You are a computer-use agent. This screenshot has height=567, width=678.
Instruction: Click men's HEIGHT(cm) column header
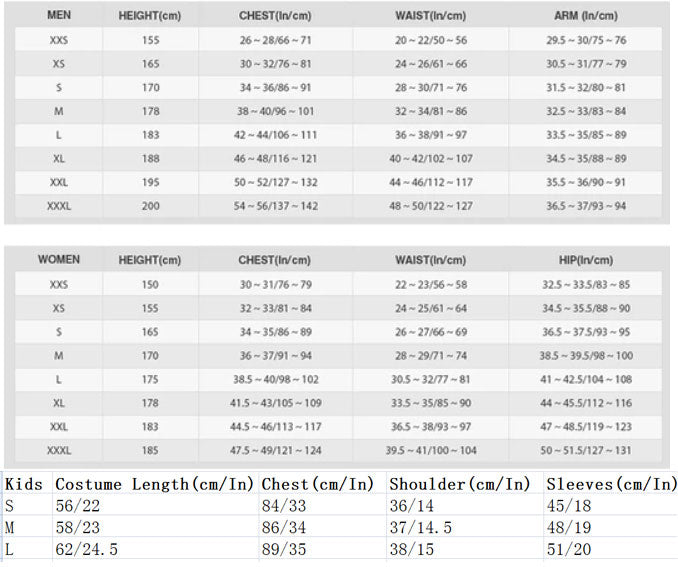tap(150, 16)
